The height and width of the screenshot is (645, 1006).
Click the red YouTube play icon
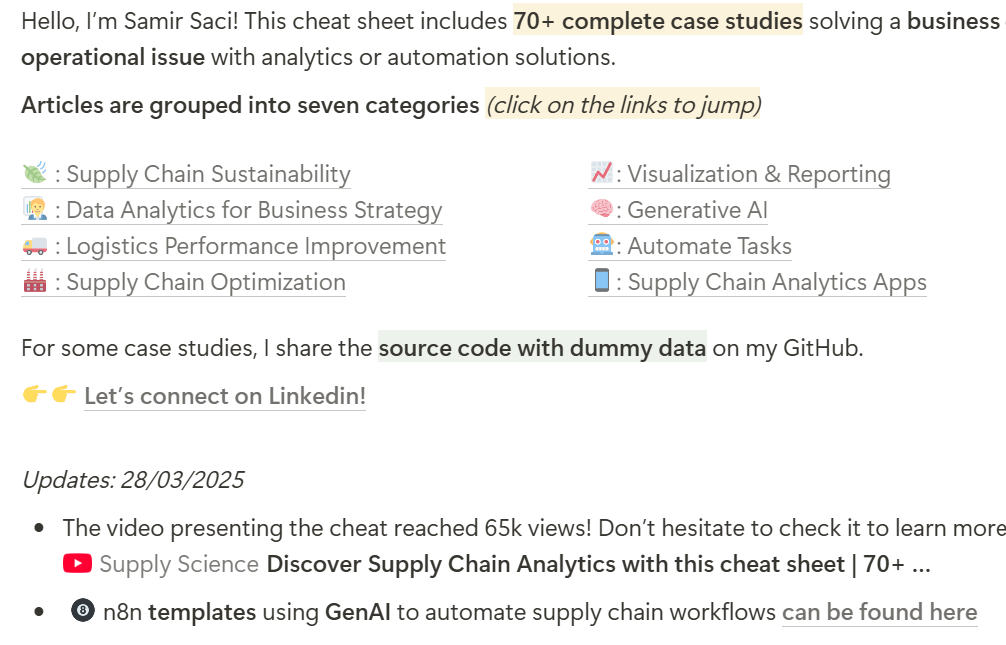pos(77,564)
